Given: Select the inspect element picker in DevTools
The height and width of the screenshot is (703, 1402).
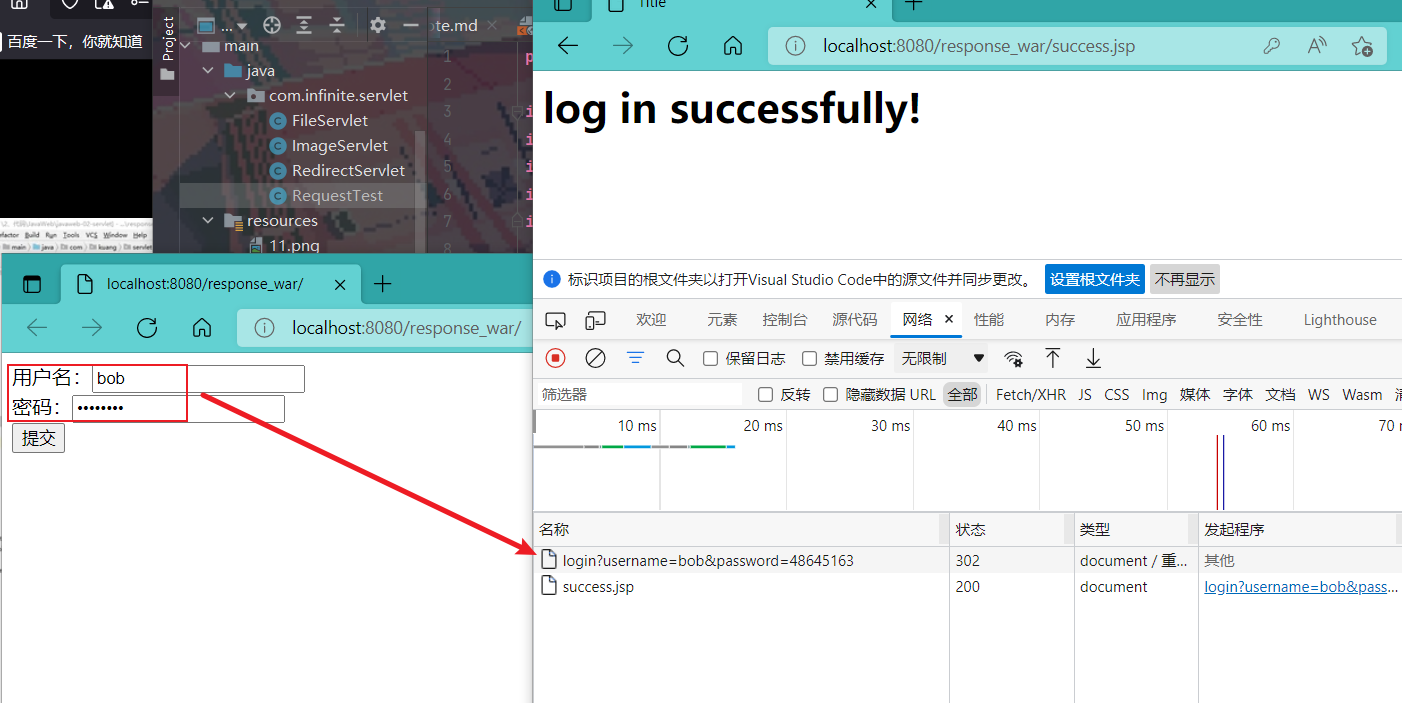Looking at the screenshot, I should coord(556,320).
